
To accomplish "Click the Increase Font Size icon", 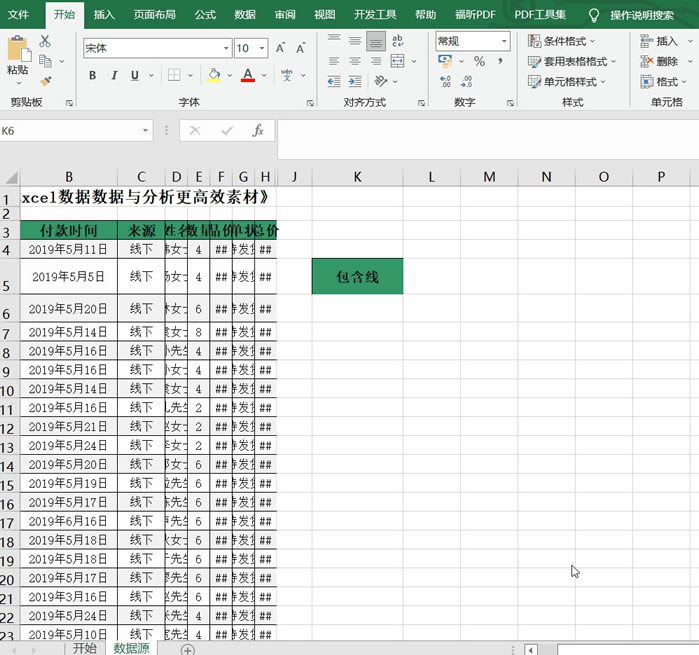I will (281, 48).
